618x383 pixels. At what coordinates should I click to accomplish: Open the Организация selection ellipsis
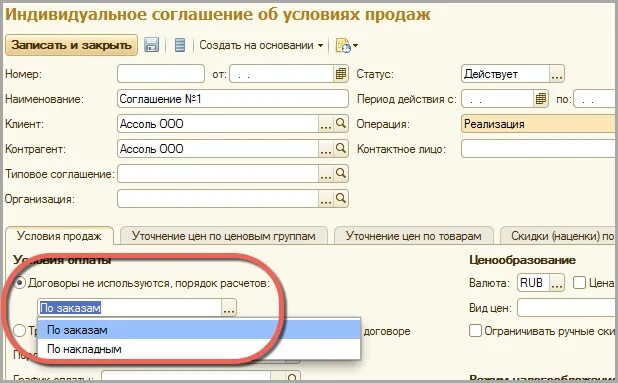pos(326,199)
